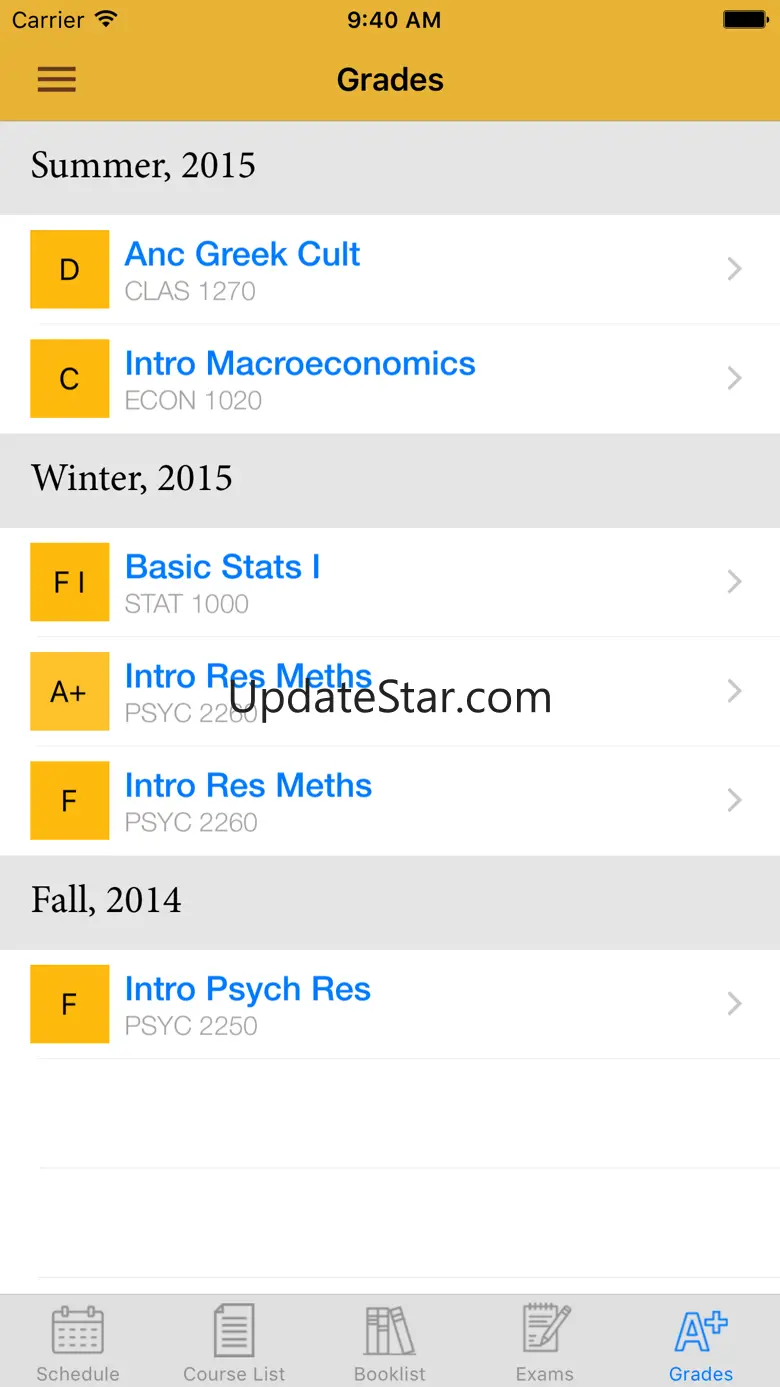Tap the Grades A+ icon
Viewport: 780px width, 1387px height.
click(x=701, y=1332)
